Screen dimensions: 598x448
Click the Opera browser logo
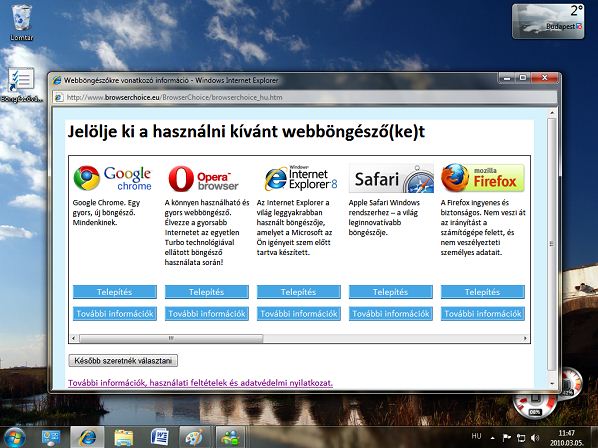204,178
